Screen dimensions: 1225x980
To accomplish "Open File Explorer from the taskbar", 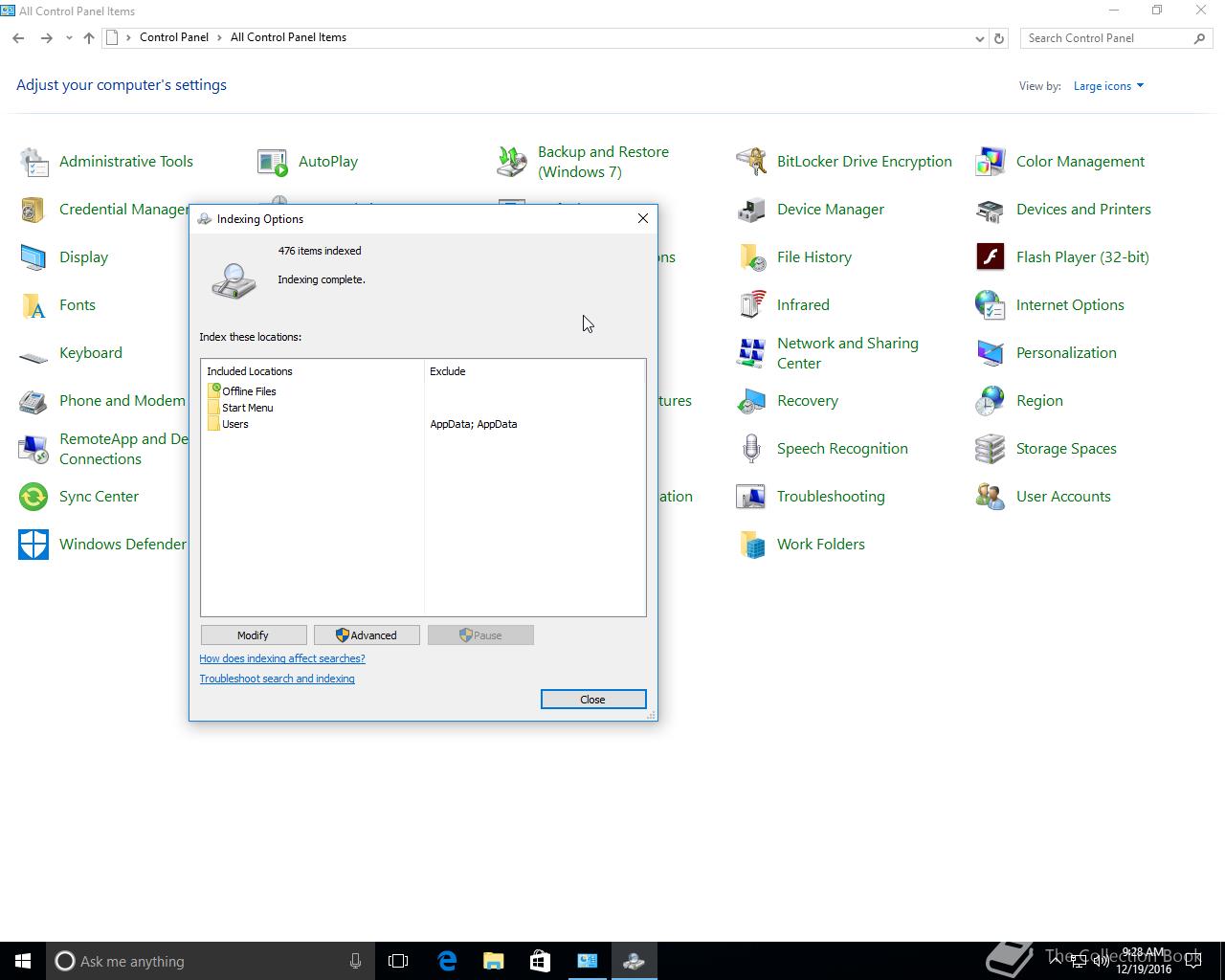I will (x=493, y=961).
